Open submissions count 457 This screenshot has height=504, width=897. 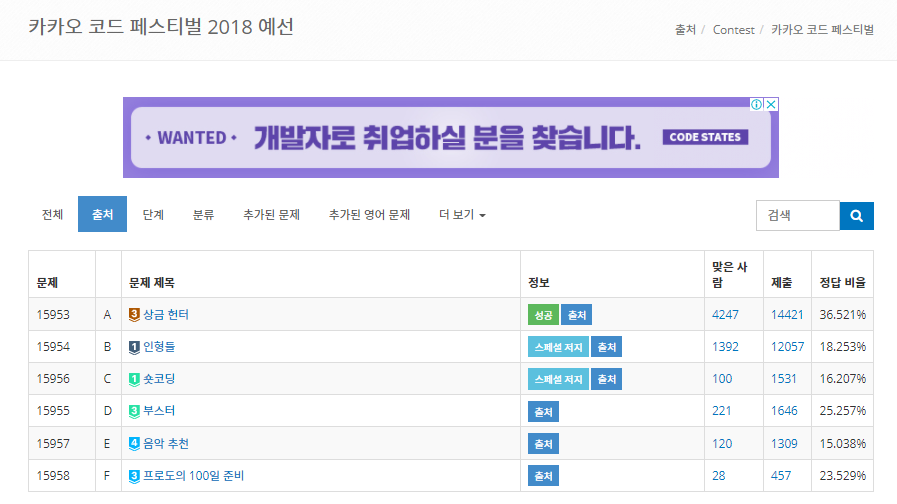pos(781,475)
